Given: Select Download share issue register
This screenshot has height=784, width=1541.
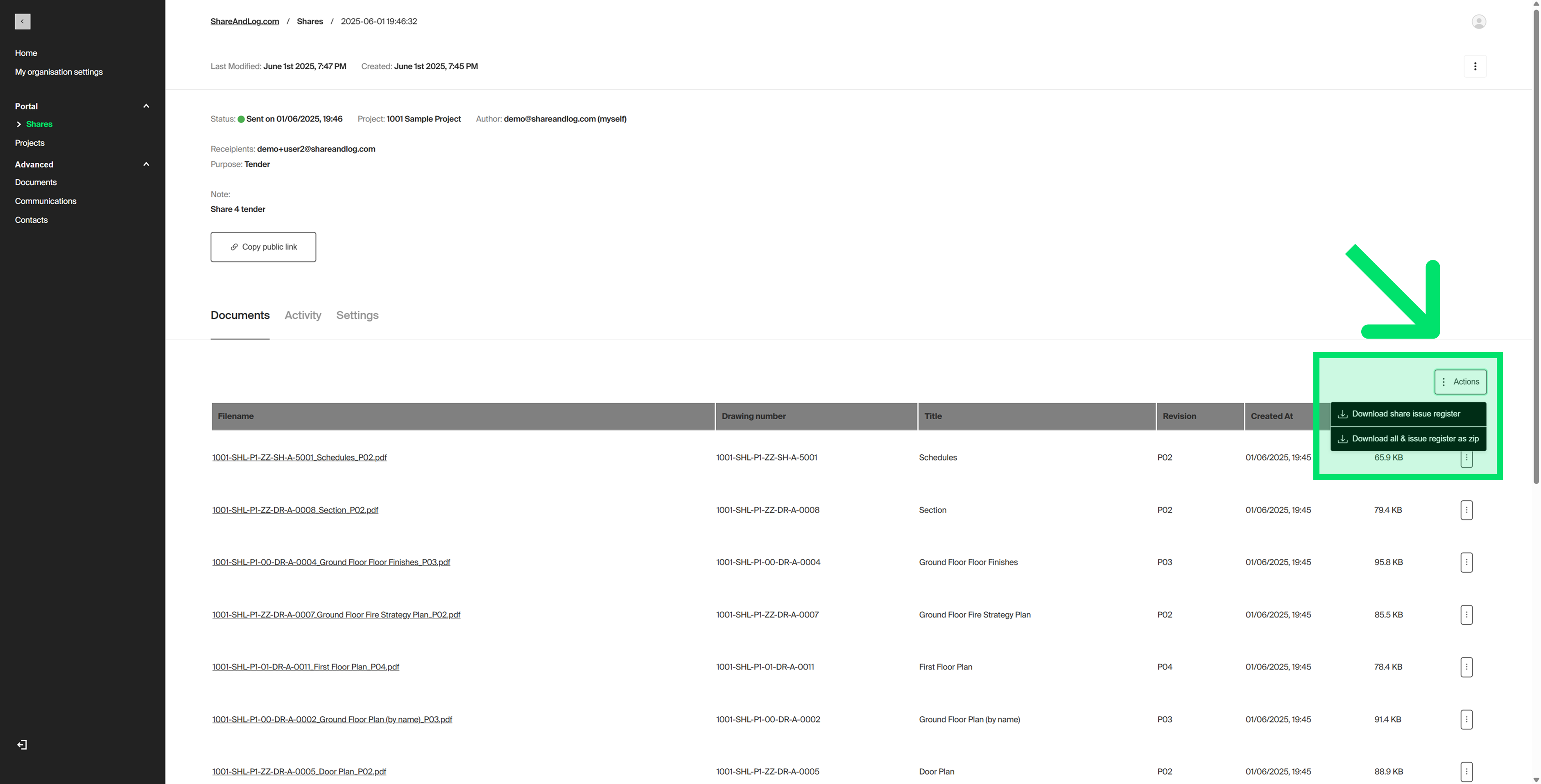Looking at the screenshot, I should (x=1407, y=414).
